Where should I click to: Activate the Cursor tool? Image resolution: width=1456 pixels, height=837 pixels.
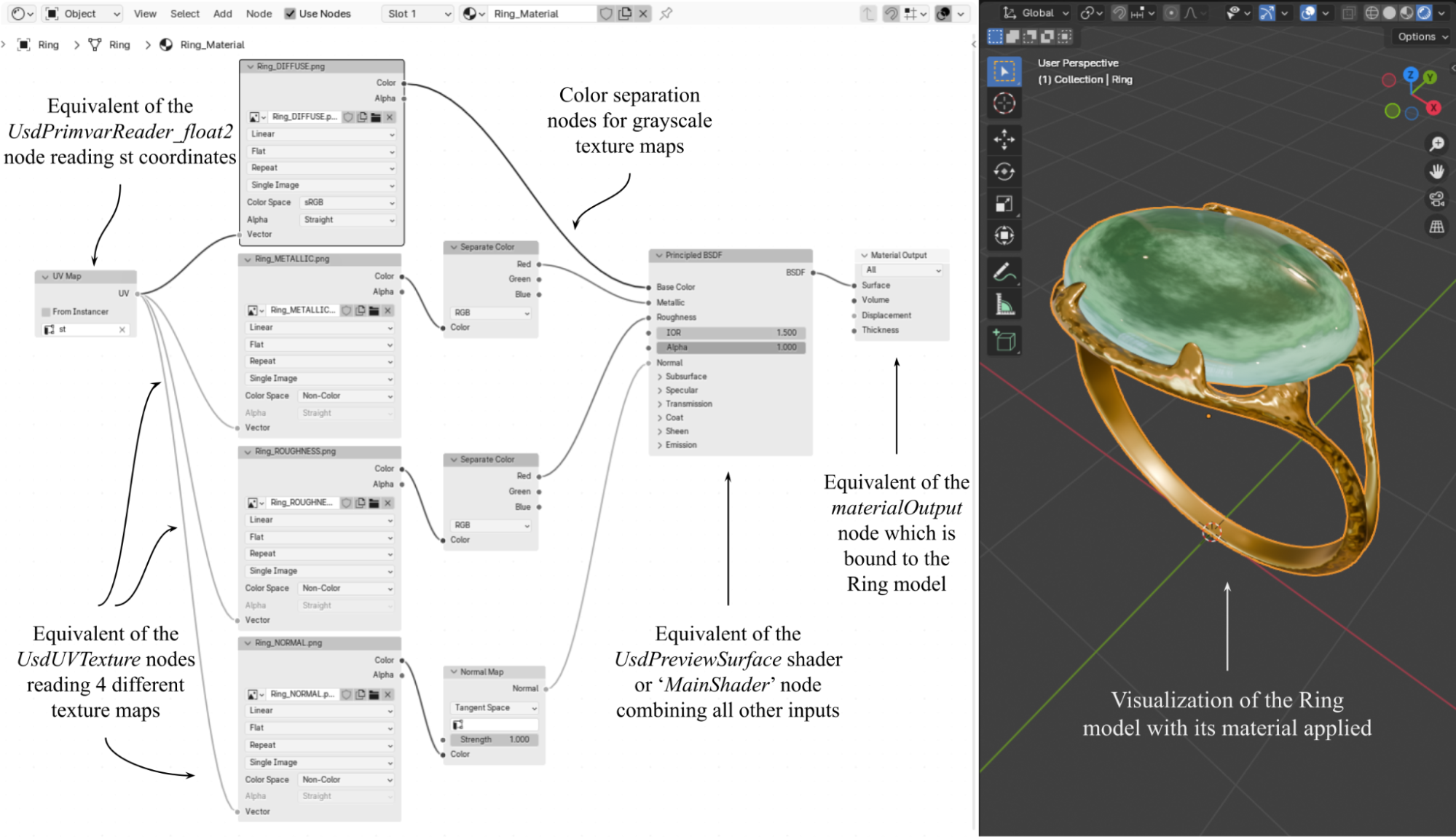click(x=1005, y=103)
